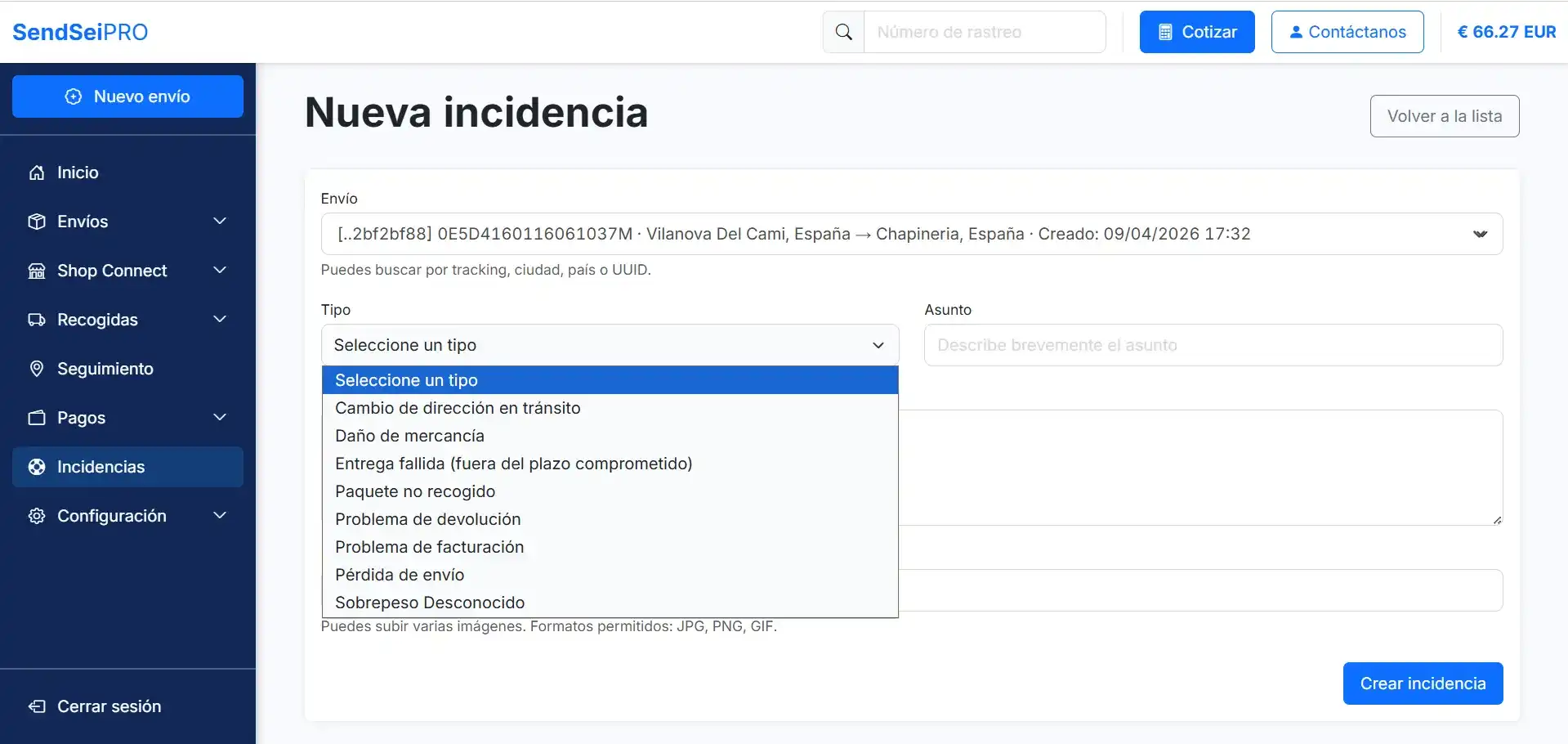Select 'Sobrepeso Desconocido' option
Screen dimensions: 1568x744
[x=430, y=602]
